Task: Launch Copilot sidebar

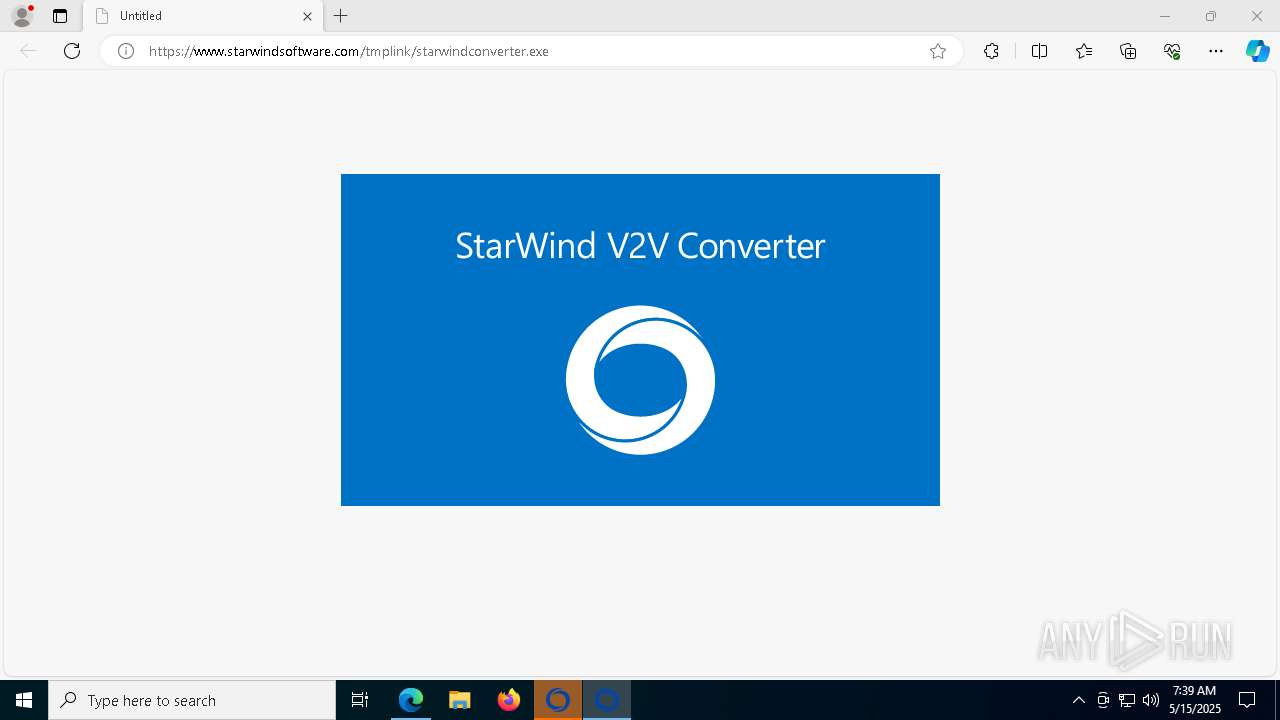Action: coord(1257,51)
